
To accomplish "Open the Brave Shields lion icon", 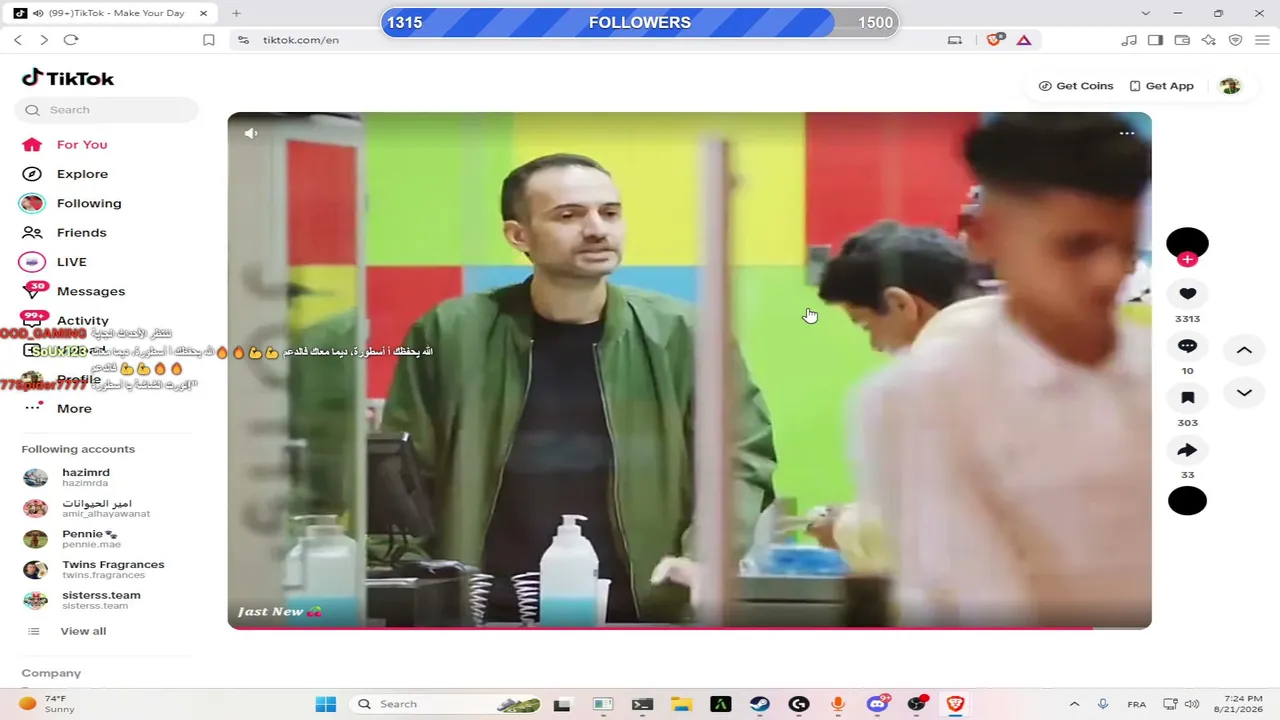I will click(x=995, y=40).
